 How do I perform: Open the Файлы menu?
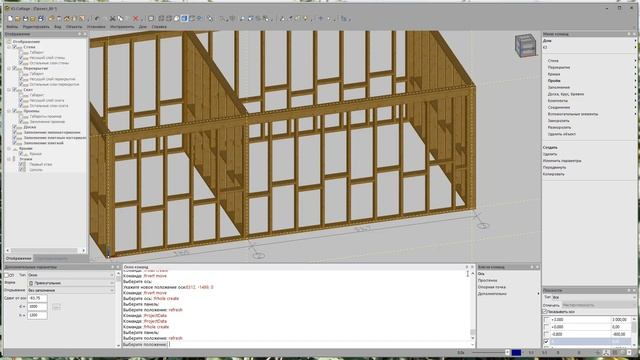pos(12,27)
